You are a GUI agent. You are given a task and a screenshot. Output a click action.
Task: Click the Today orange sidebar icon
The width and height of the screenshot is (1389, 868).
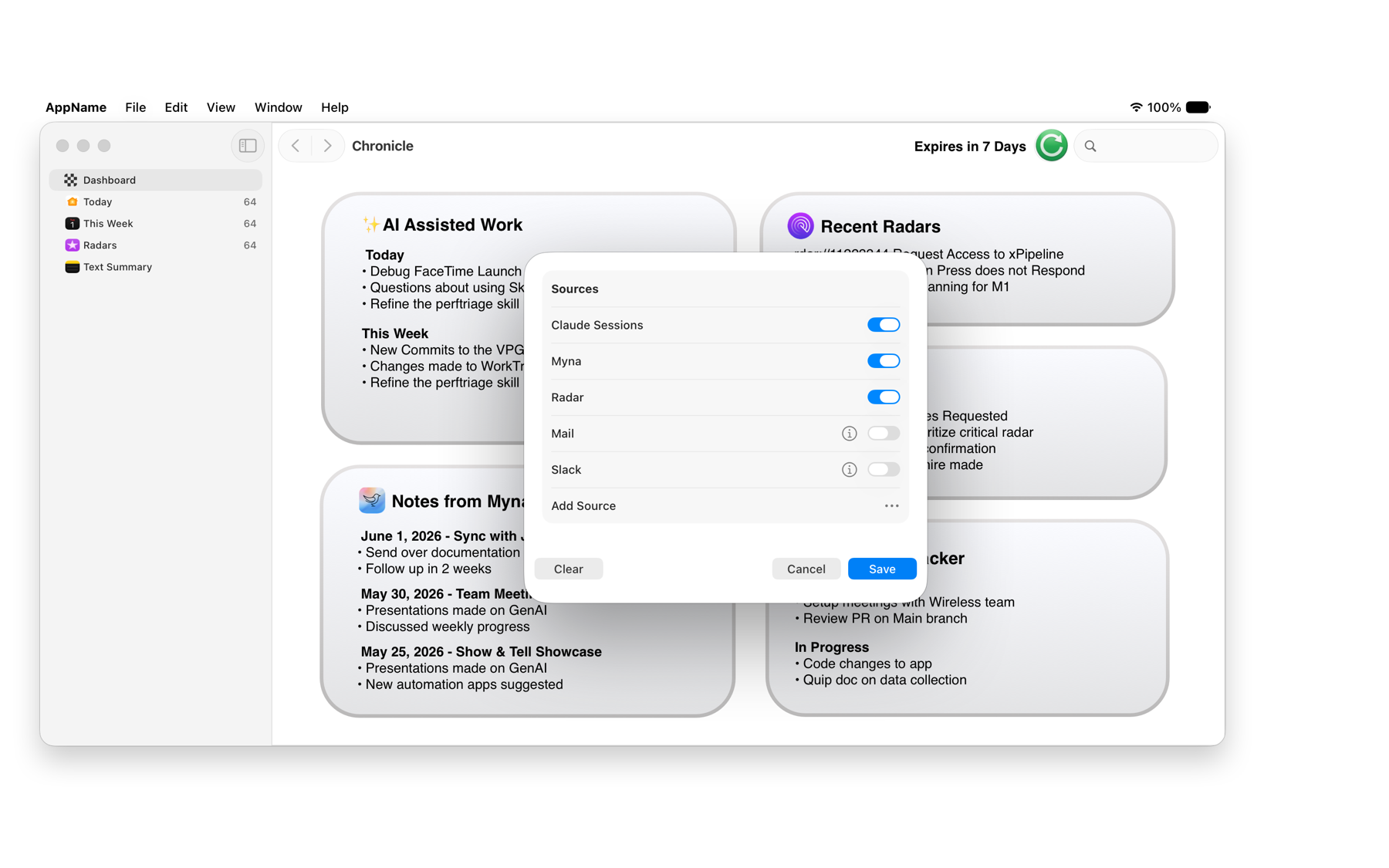72,201
